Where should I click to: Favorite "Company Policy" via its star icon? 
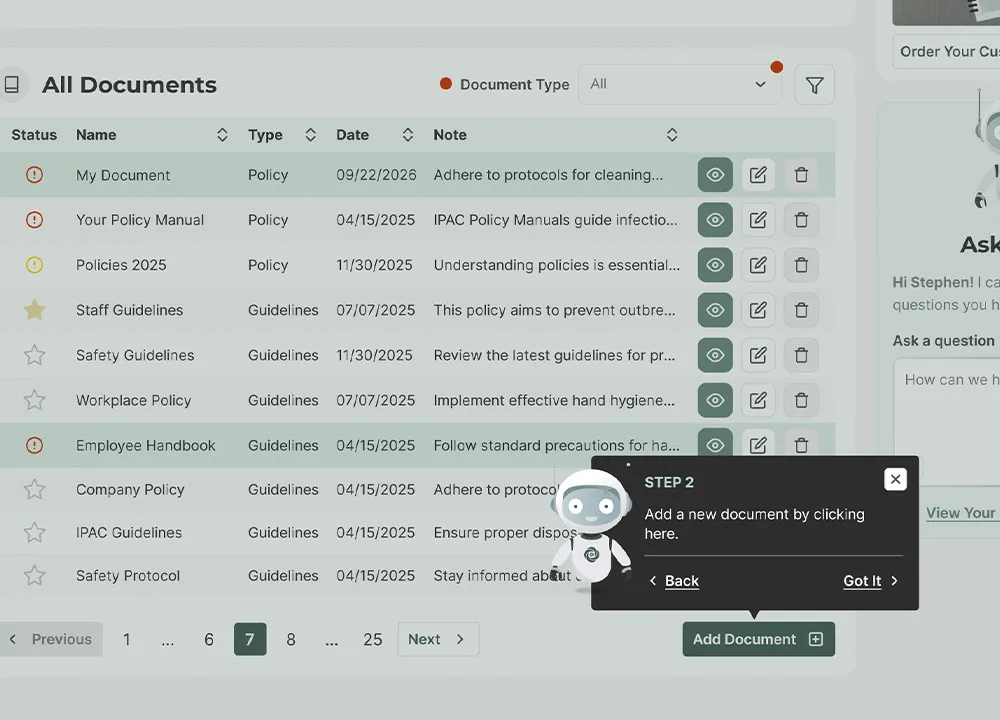(34, 489)
